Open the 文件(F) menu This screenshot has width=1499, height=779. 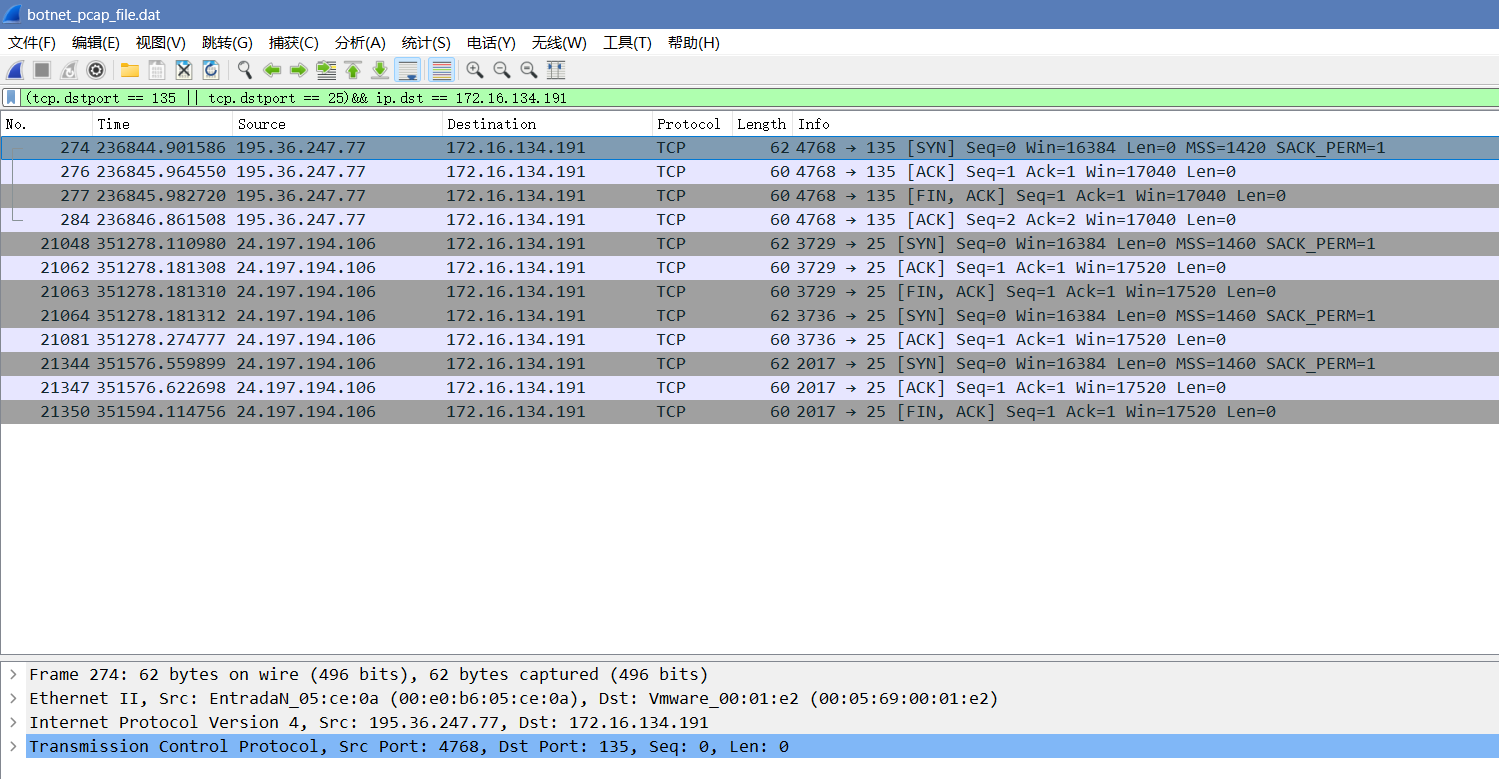[32, 43]
